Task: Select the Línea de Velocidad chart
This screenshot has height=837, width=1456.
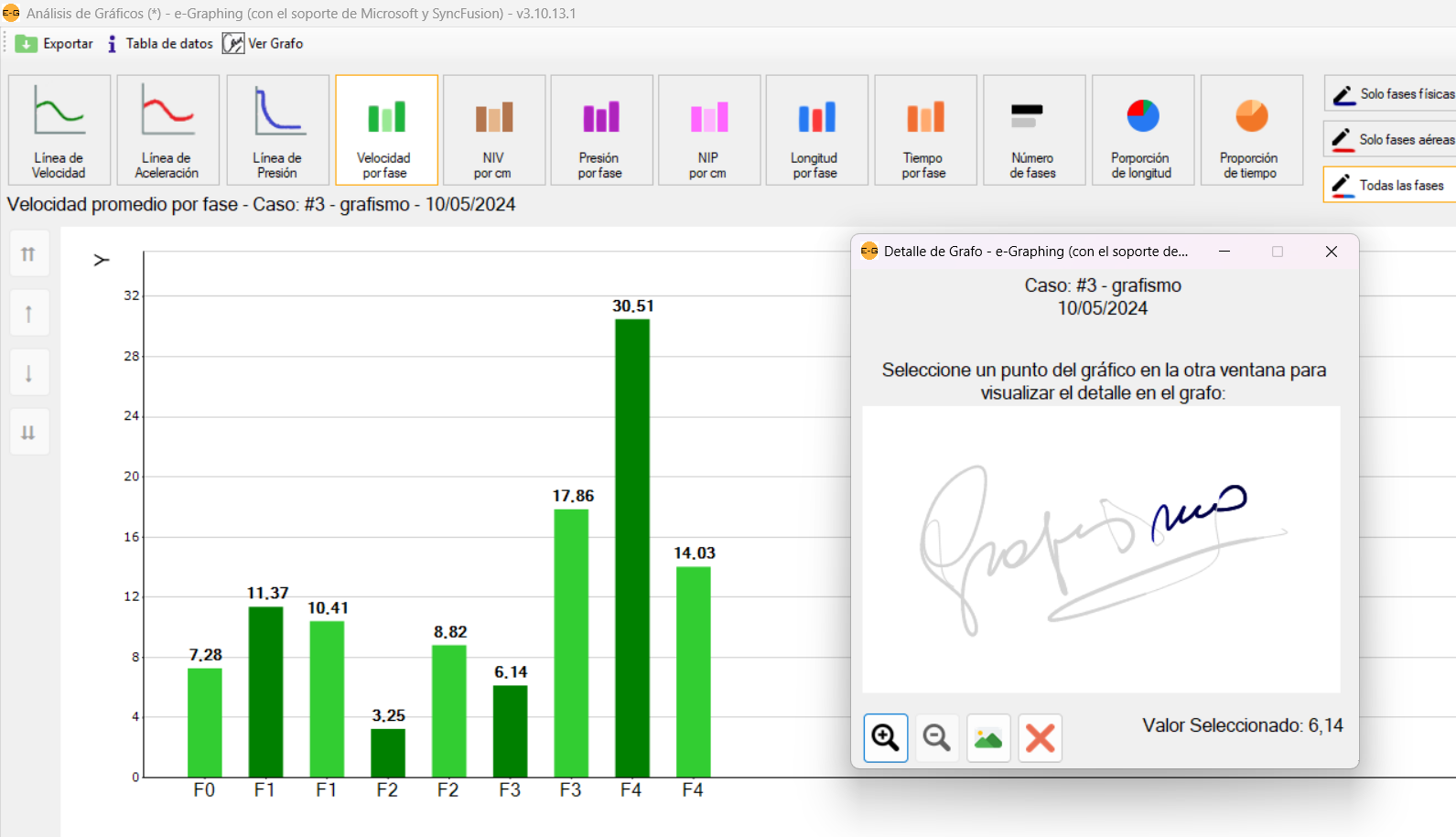Action: (x=59, y=130)
